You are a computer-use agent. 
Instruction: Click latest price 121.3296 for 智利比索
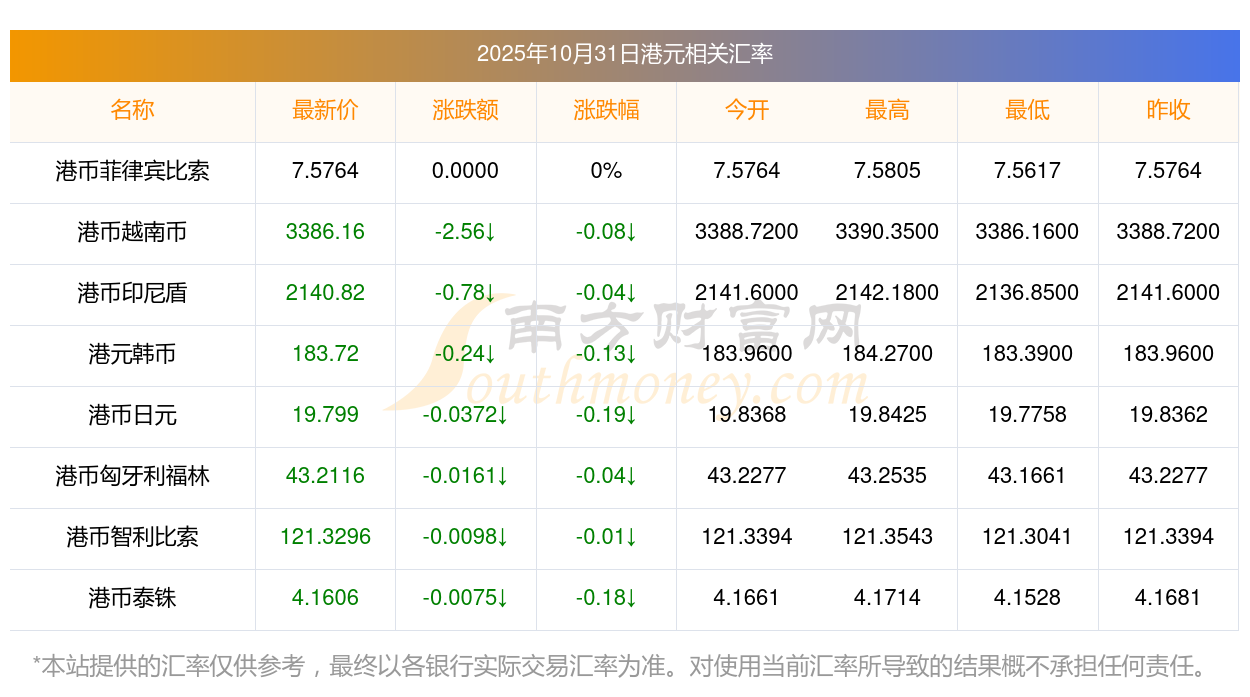[325, 537]
